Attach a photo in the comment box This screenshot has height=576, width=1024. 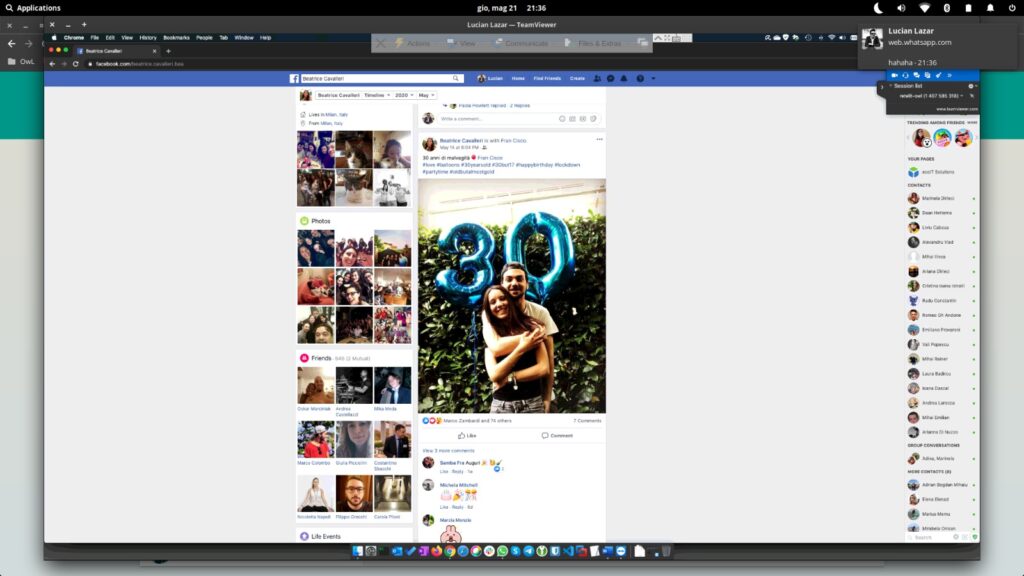[x=572, y=119]
